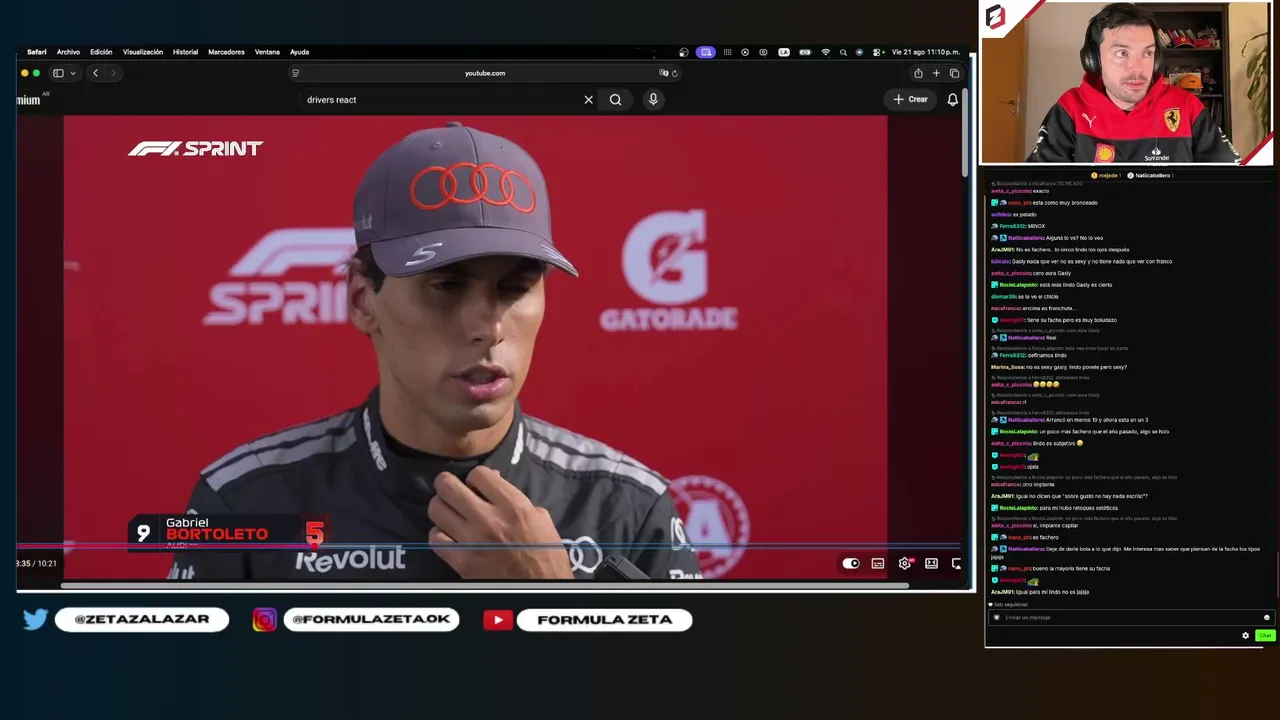Image resolution: width=1280 pixels, height=720 pixels.
Task: Click the @ZETAZALAZAR handle label
Action: [x=142, y=620]
